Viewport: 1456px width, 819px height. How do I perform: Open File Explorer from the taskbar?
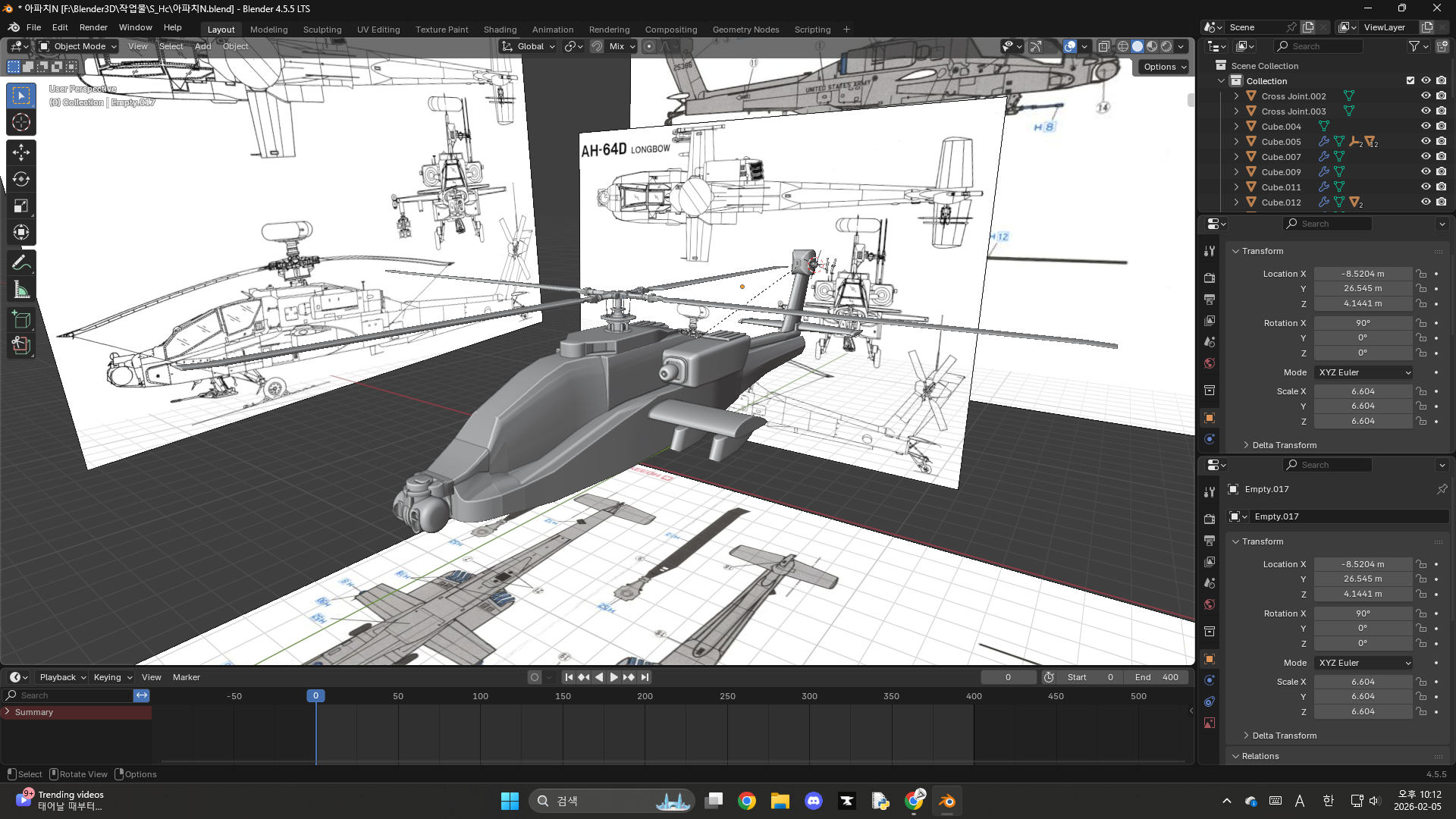pos(780,801)
